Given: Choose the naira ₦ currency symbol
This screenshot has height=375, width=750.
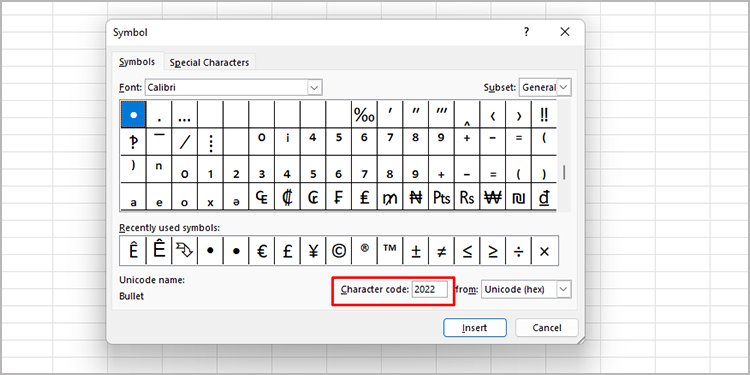Looking at the screenshot, I should point(416,197).
